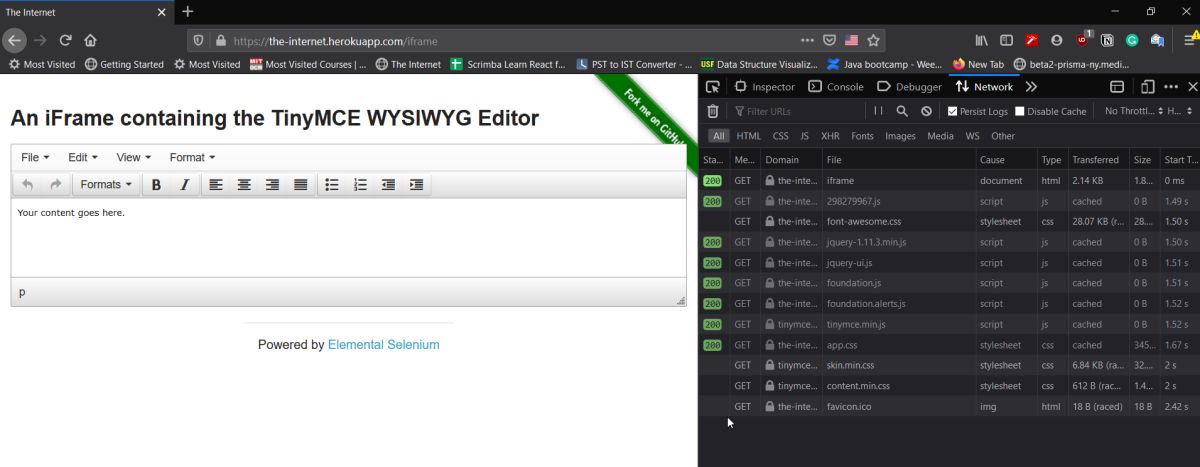The height and width of the screenshot is (467, 1200).
Task: Open the network search magnifier icon
Action: (902, 111)
